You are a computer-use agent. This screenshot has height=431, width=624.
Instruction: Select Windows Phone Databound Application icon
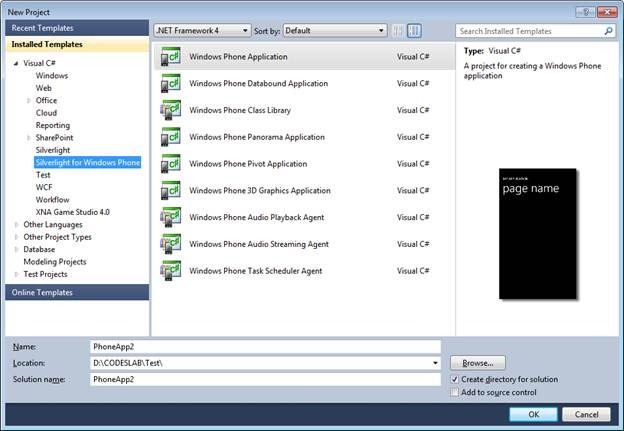tap(170, 83)
